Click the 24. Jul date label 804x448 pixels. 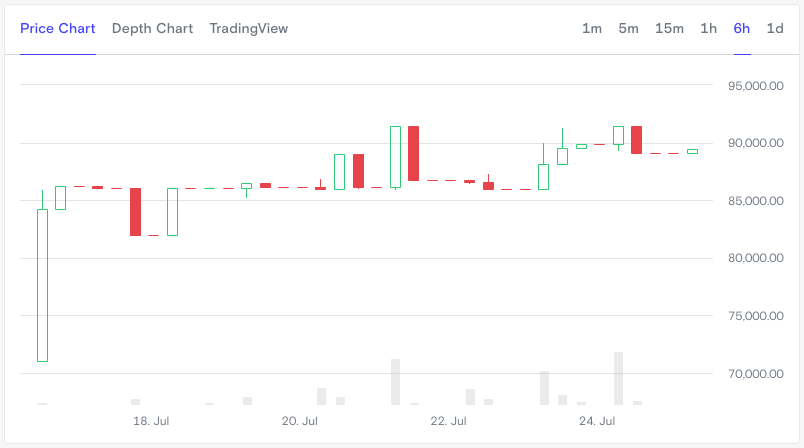tap(597, 421)
